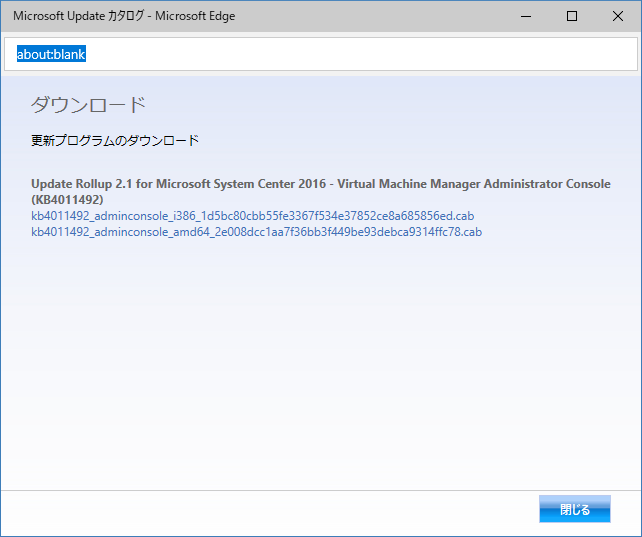Select the ダウンロード heading text
The height and width of the screenshot is (537, 642).
pyautogui.click(x=88, y=105)
